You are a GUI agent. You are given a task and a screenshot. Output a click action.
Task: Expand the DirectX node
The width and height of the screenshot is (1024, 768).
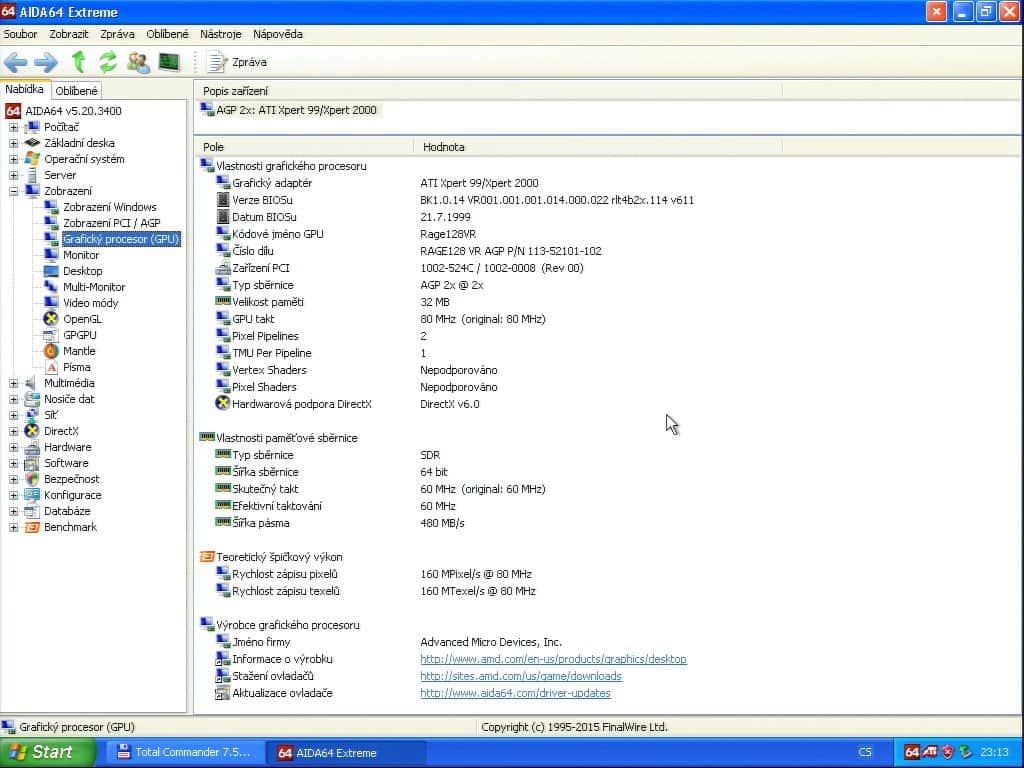(13, 431)
